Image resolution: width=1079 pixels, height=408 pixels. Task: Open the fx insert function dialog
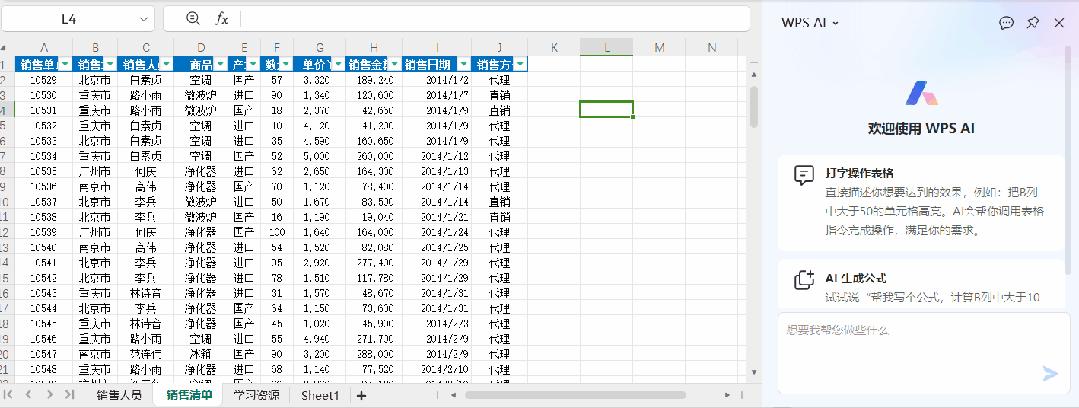point(222,19)
